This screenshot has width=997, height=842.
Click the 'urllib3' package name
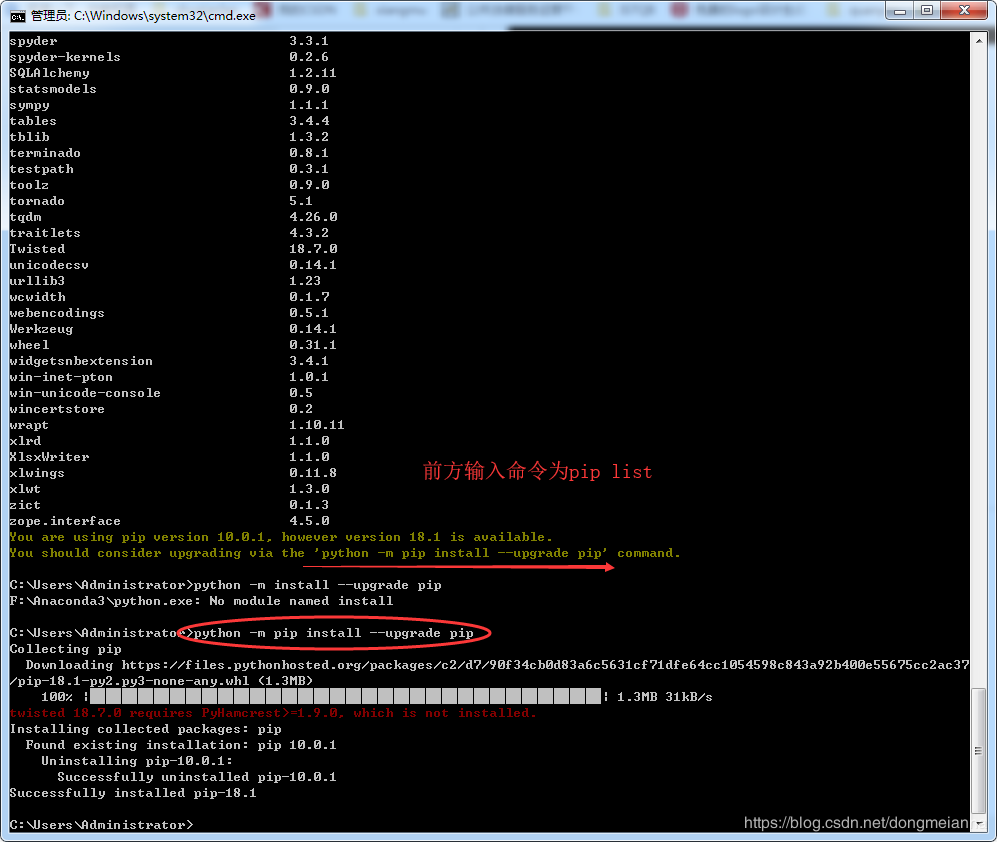coord(37,281)
